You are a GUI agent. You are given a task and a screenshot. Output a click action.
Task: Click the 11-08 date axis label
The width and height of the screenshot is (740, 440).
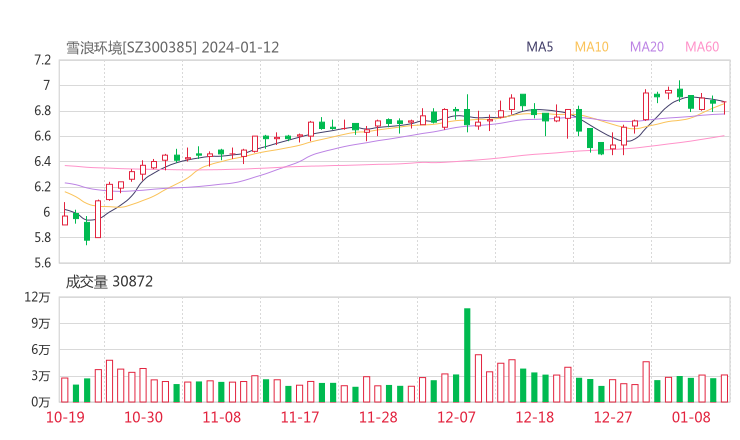(222, 417)
